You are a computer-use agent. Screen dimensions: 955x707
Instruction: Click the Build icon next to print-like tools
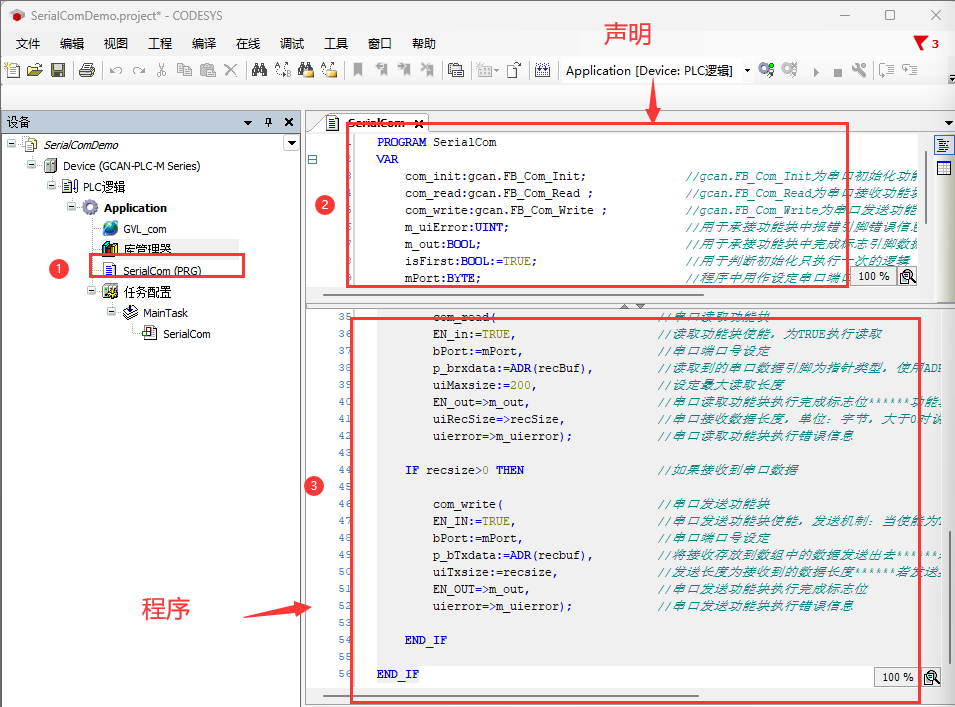[543, 70]
